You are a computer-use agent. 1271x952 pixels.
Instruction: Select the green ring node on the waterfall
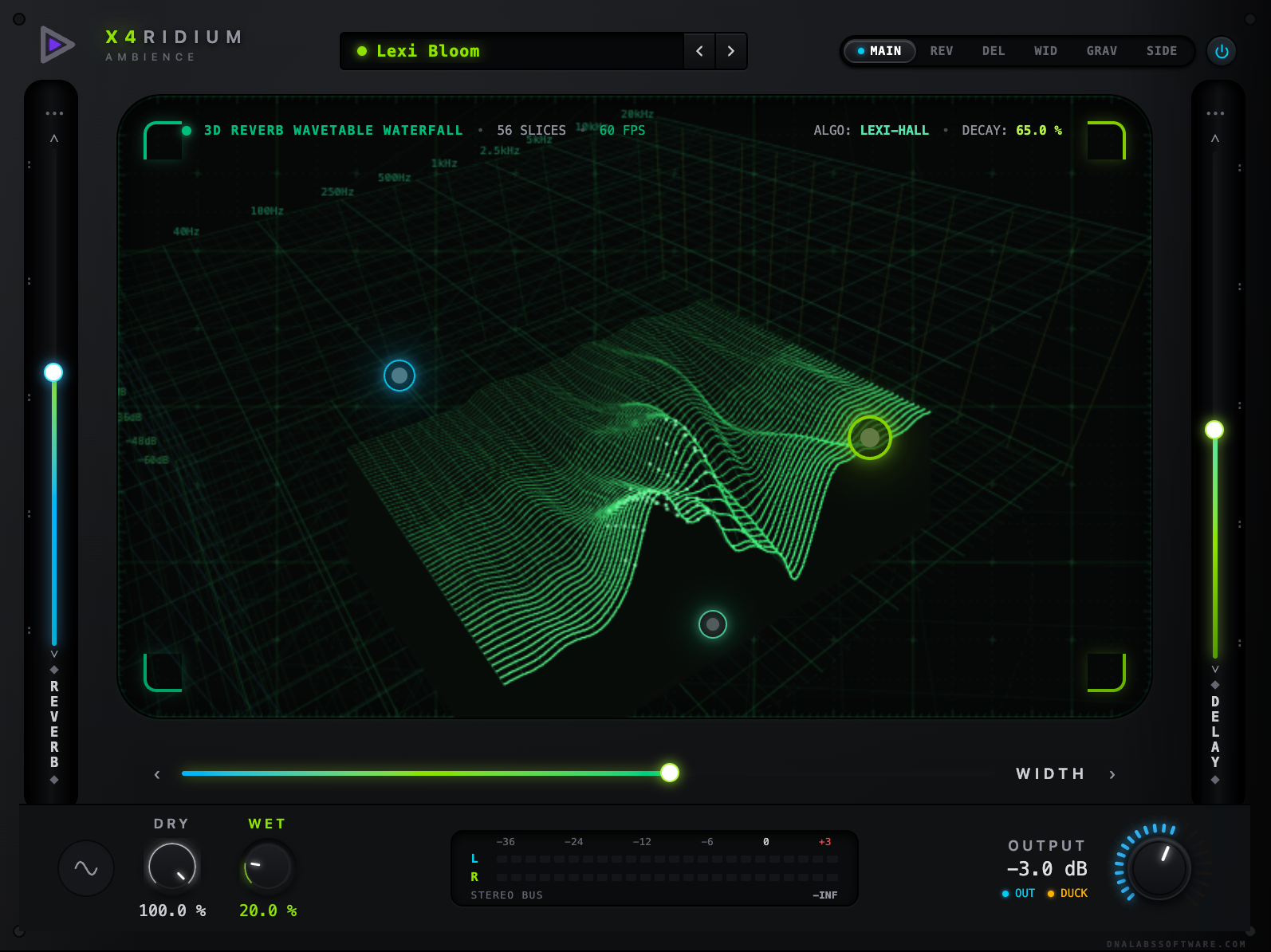[870, 438]
